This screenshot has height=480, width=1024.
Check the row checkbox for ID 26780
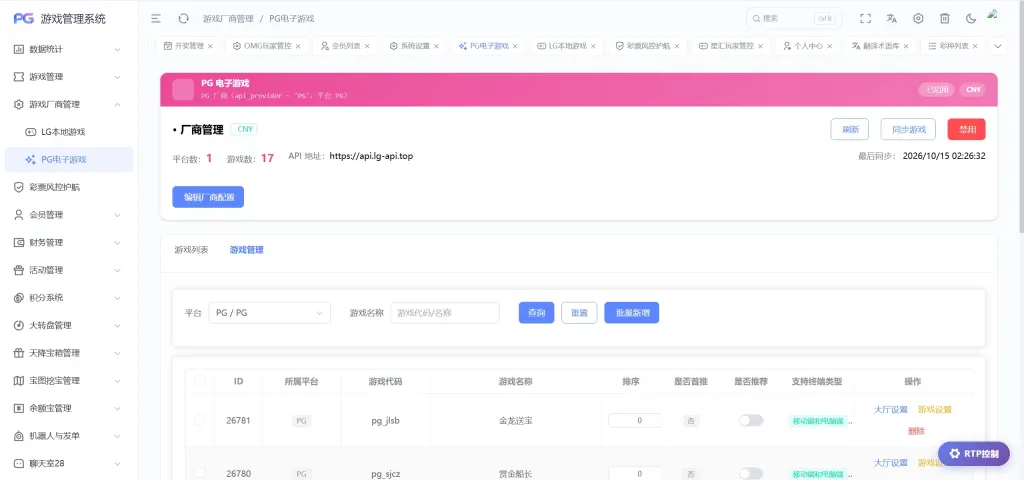[x=200, y=473]
